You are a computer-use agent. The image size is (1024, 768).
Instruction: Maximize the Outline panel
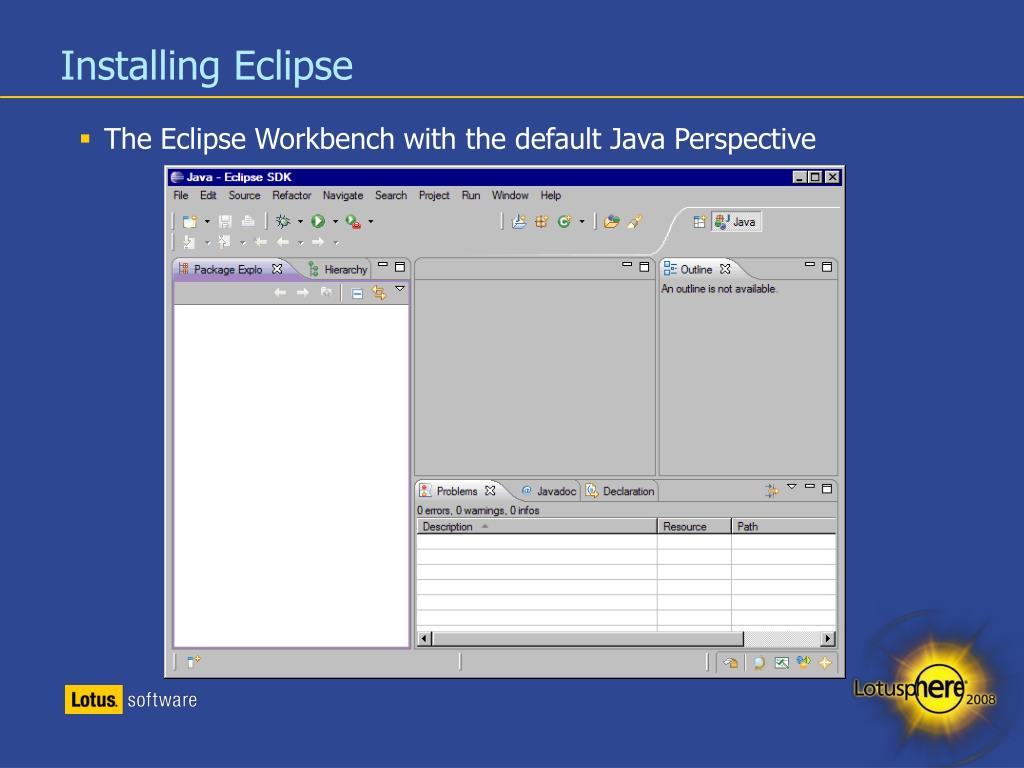click(827, 266)
